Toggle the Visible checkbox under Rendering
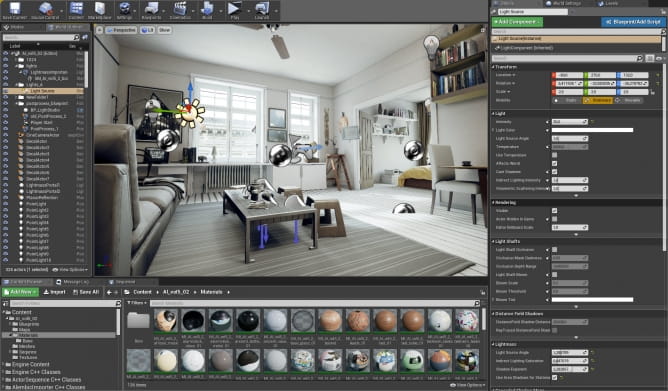Image resolution: width=668 pixels, height=391 pixels. [x=554, y=210]
